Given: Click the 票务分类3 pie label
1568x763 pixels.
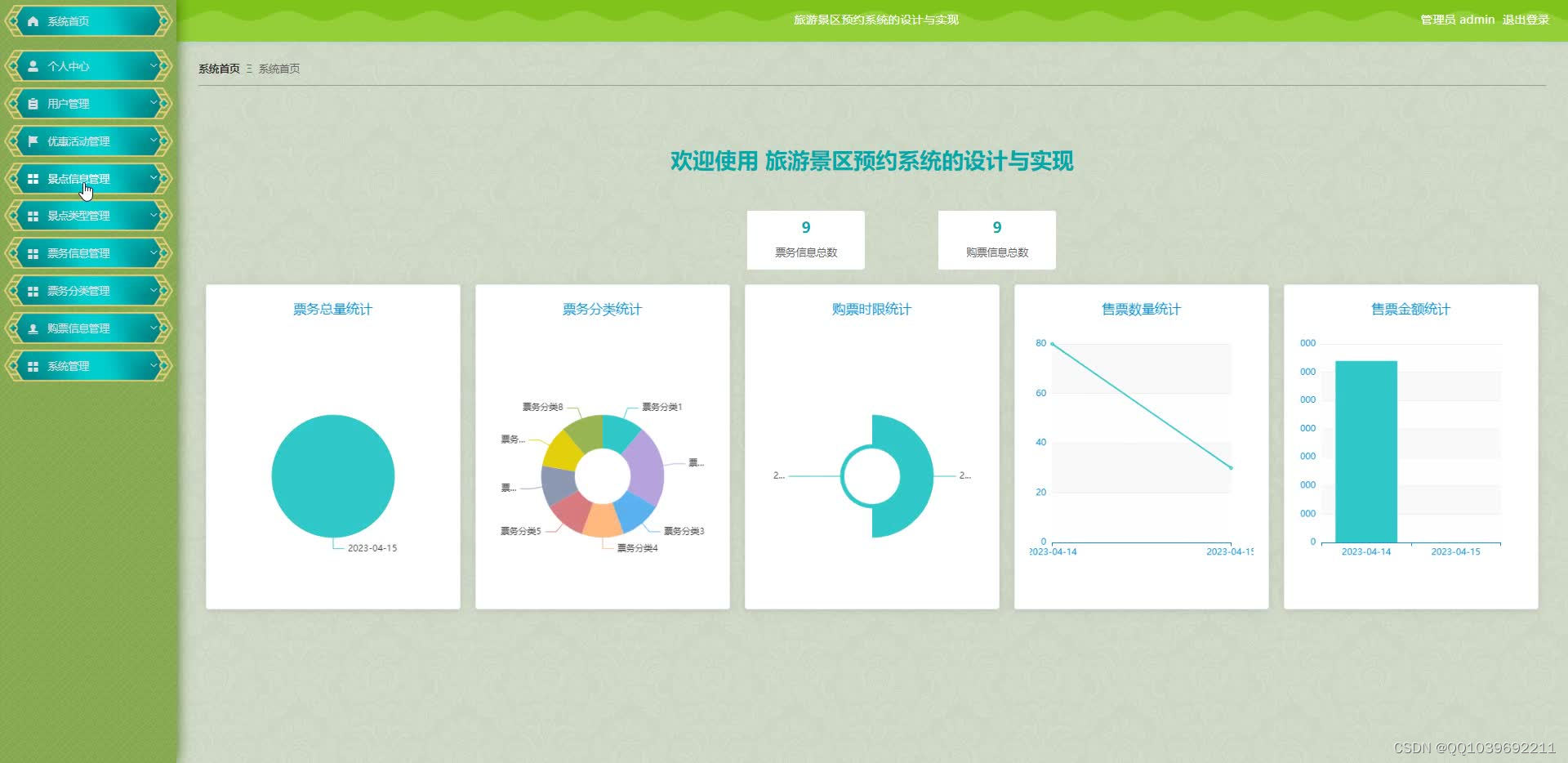Looking at the screenshot, I should (684, 531).
